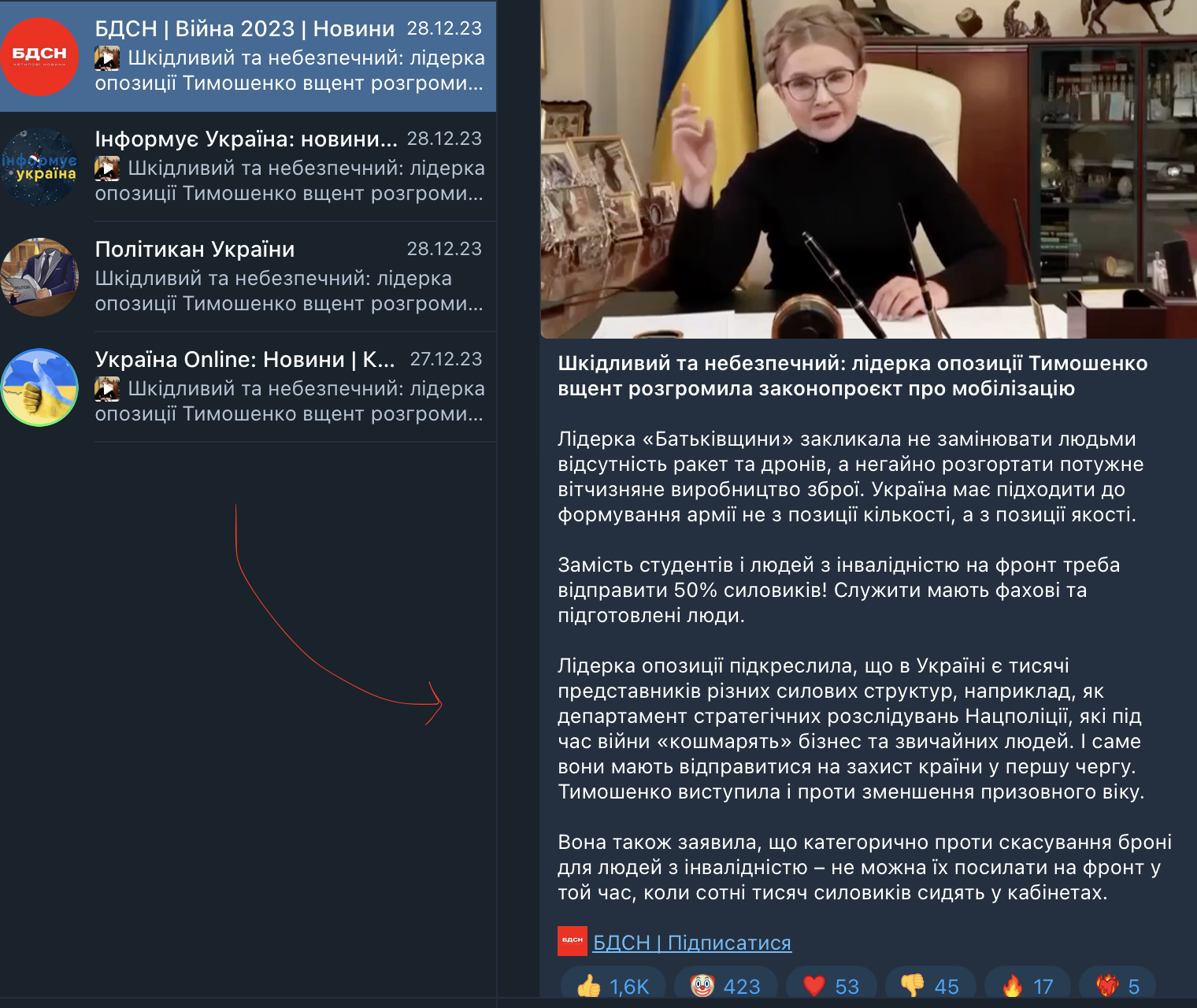The image size is (1197, 1008).
Task: Play the Tymoshenko video in the post
Action: 869,169
